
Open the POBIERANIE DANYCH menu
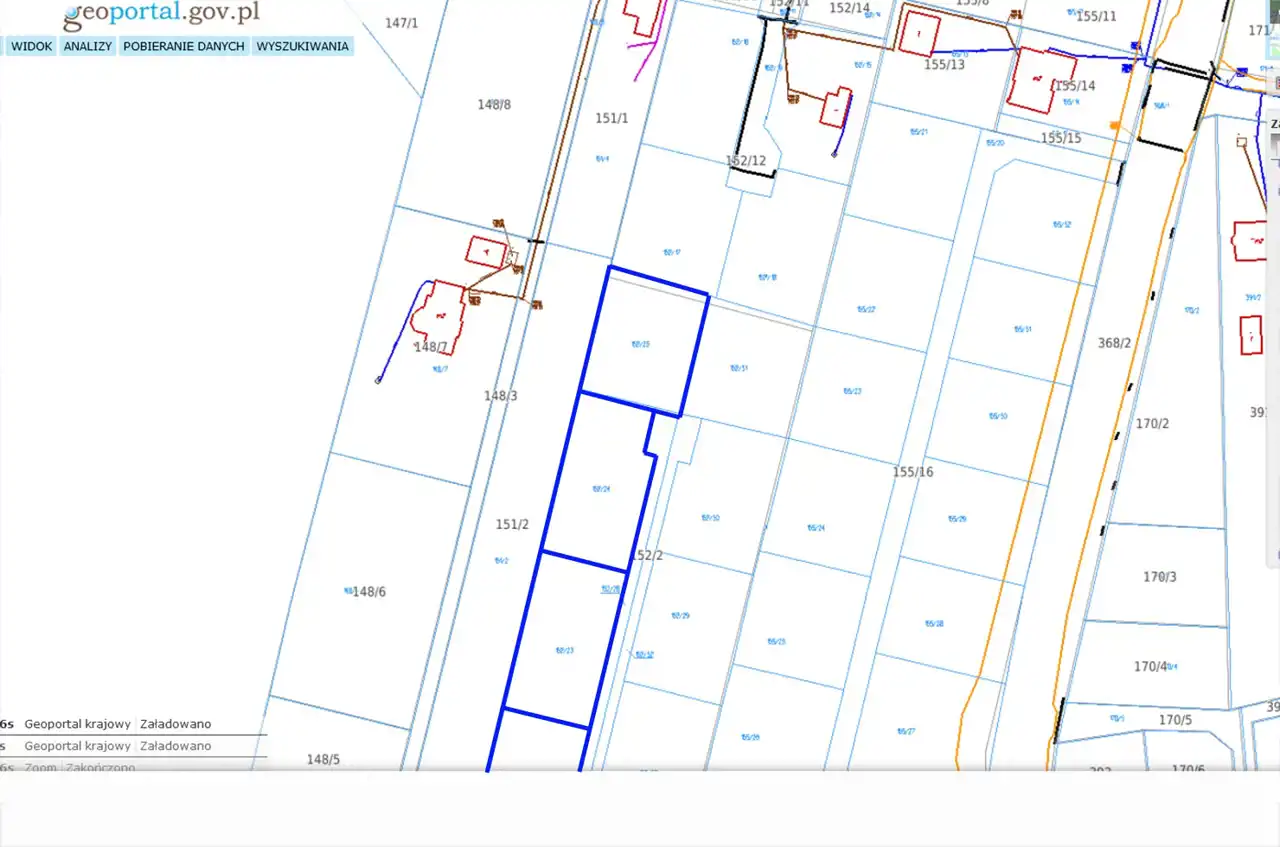pos(184,46)
